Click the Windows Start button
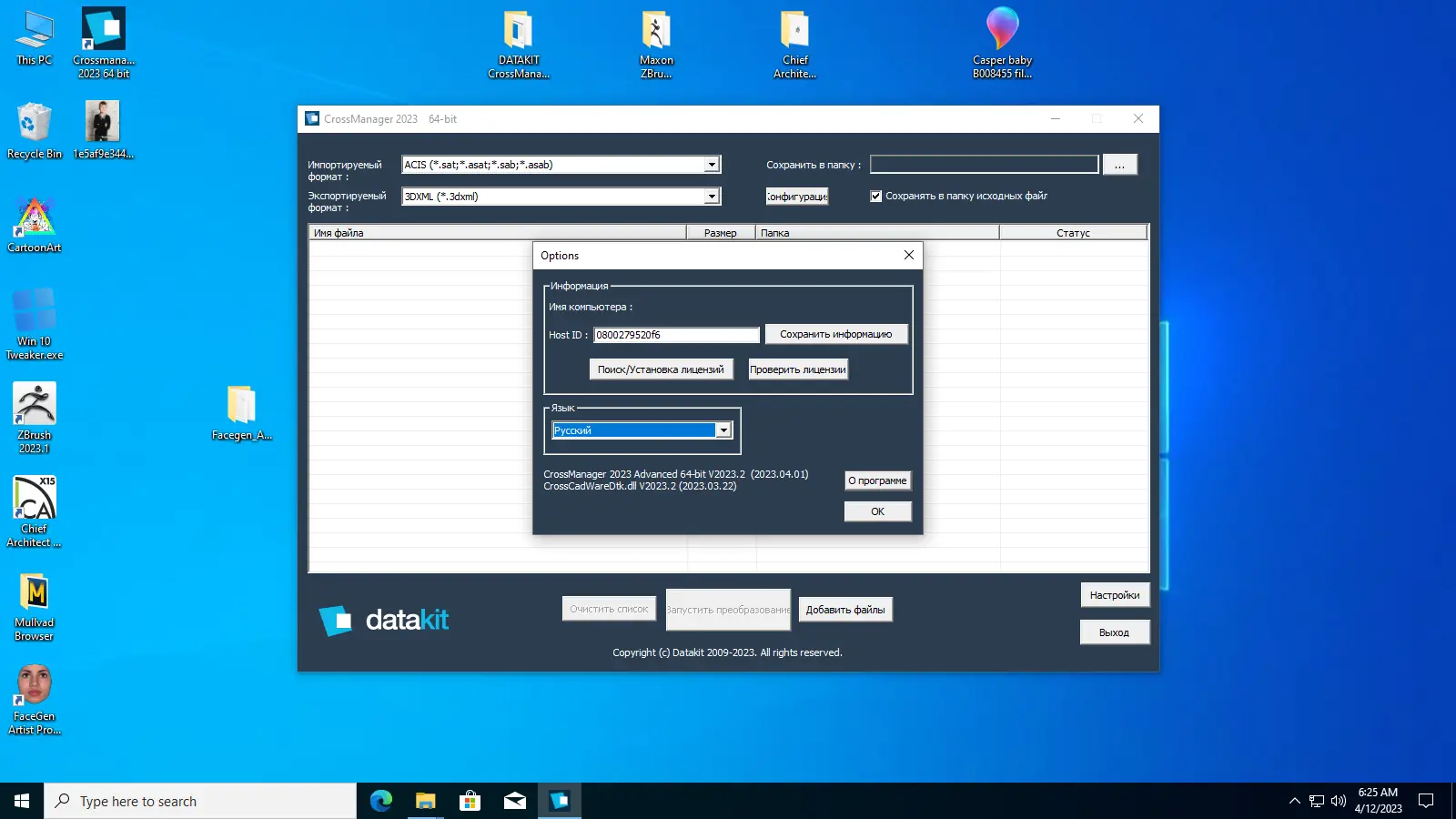1456x819 pixels. click(22, 801)
